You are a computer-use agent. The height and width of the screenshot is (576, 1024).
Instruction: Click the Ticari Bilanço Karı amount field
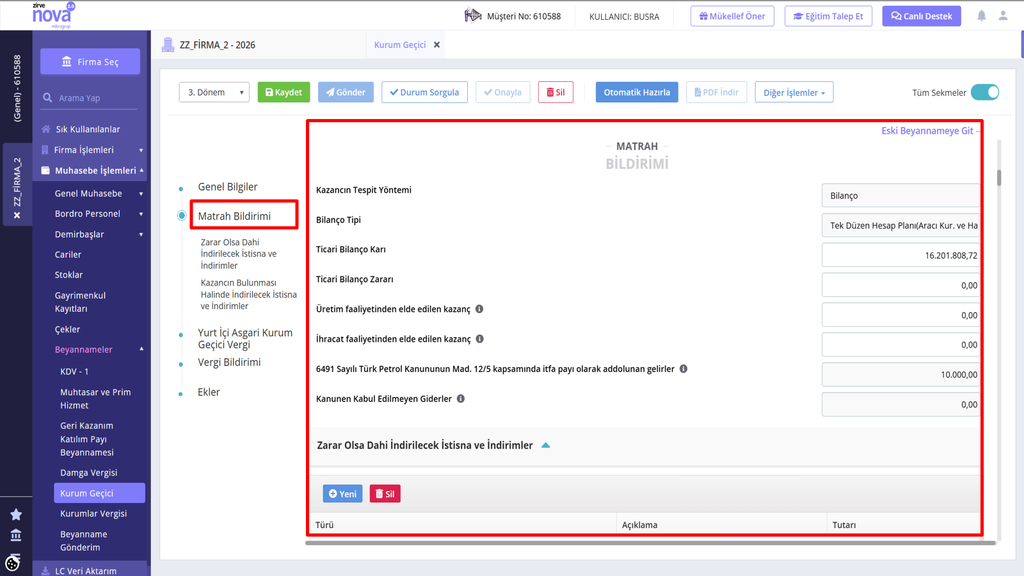point(901,255)
